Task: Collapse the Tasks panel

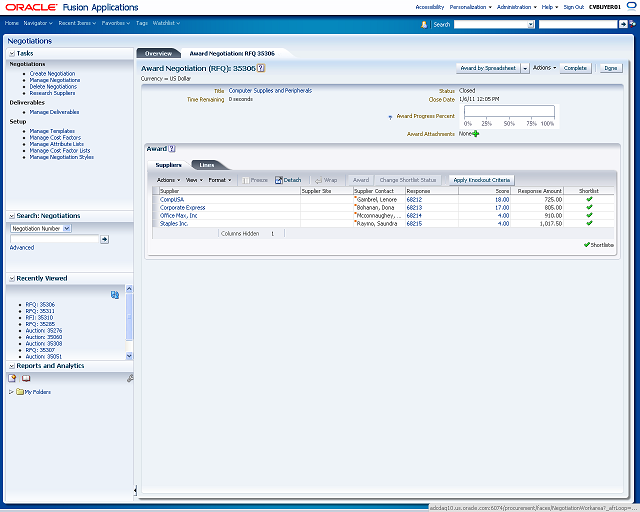Action: coord(12,53)
